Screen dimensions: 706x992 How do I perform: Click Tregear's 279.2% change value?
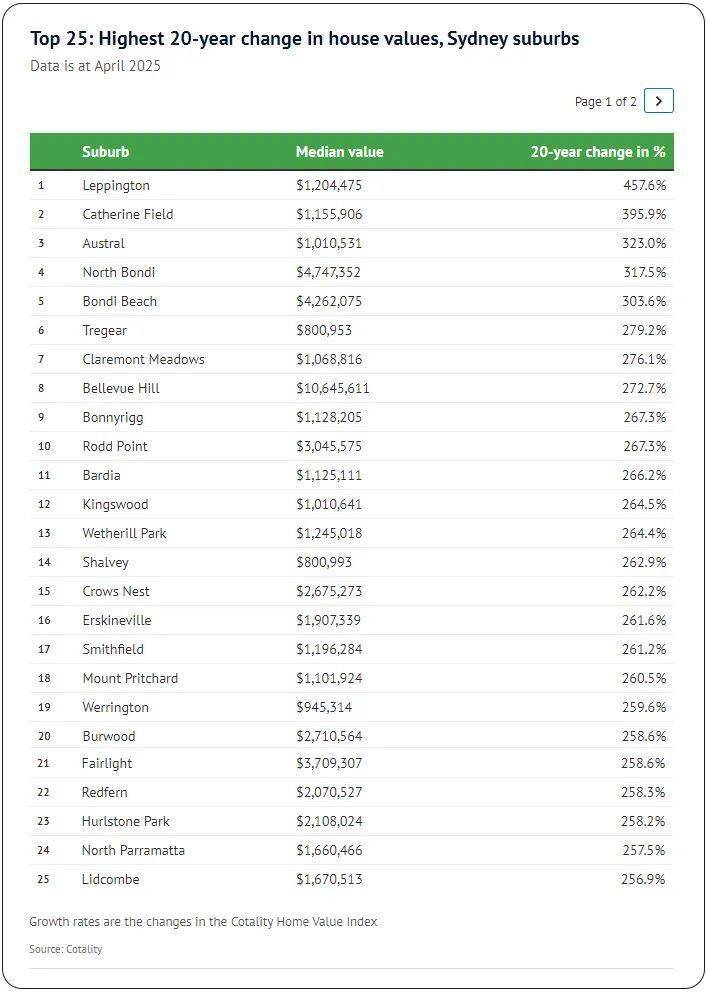642,330
